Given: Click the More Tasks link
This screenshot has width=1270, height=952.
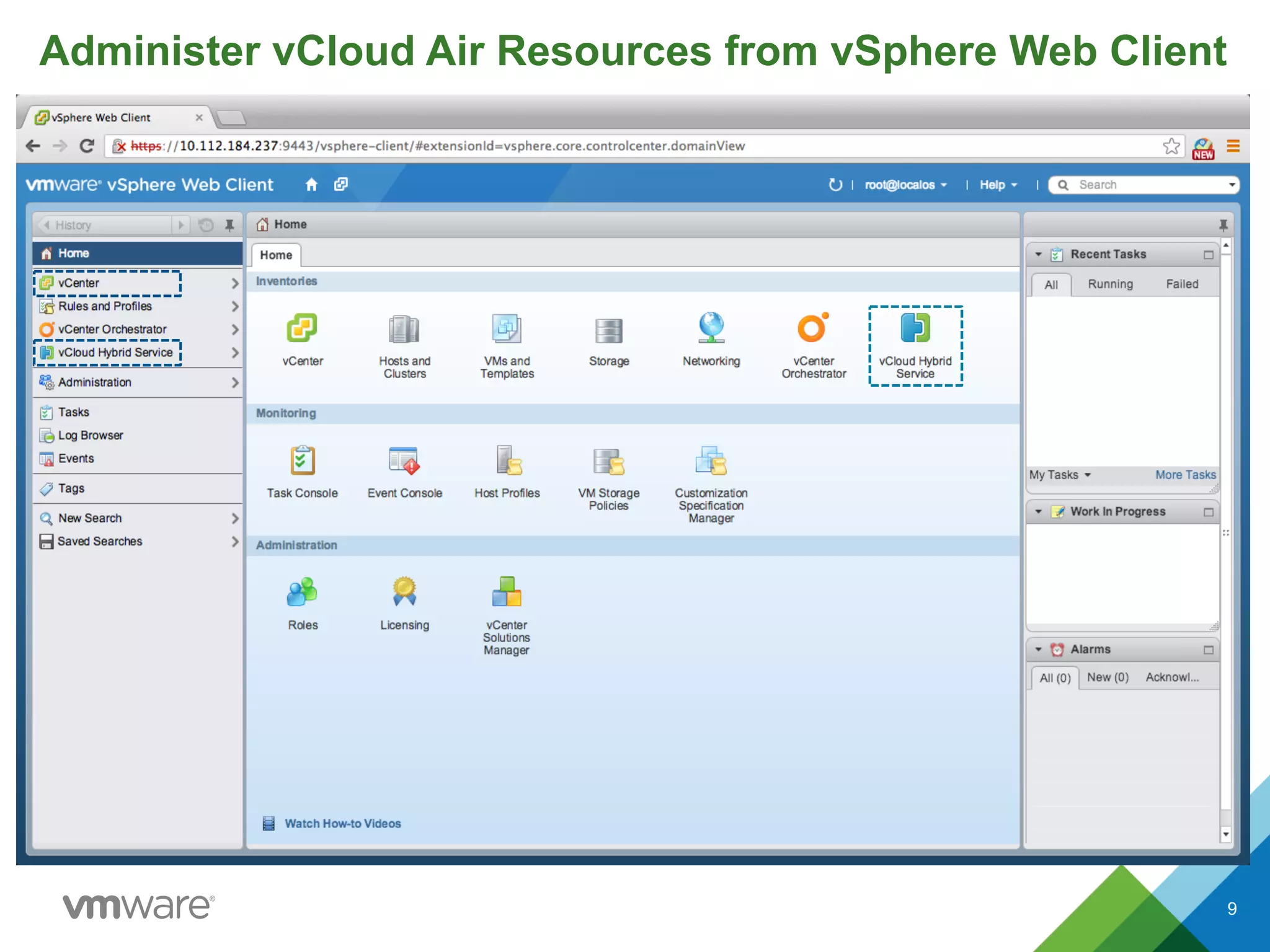Looking at the screenshot, I should pos(1185,475).
